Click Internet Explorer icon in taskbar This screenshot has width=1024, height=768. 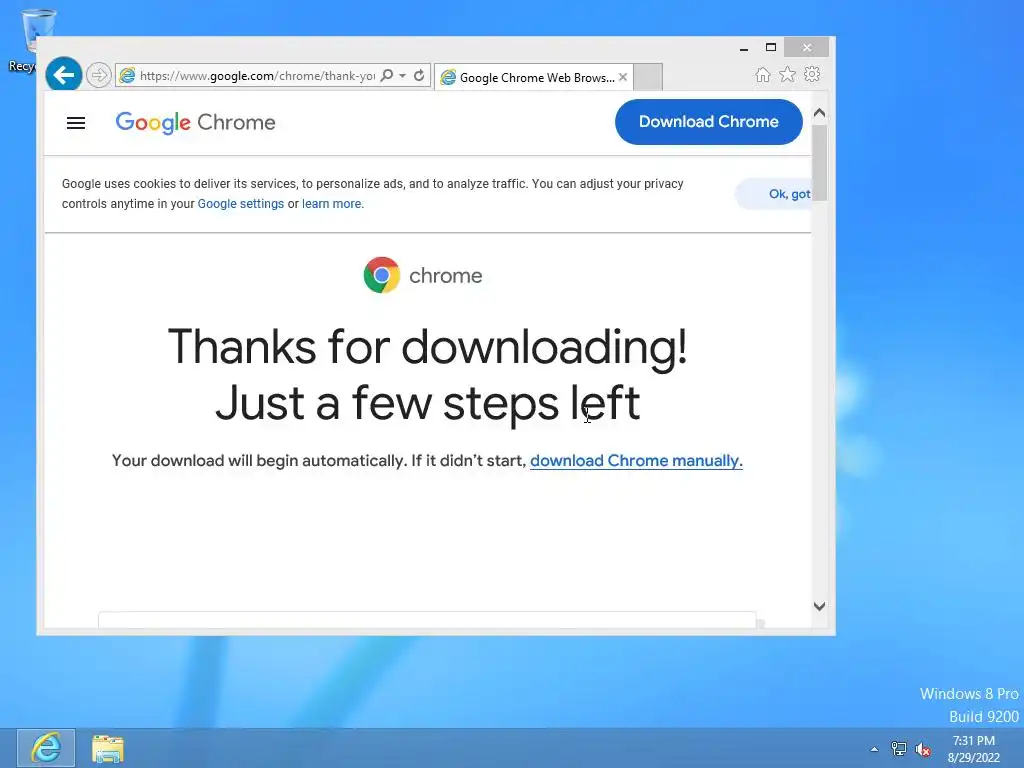[x=46, y=748]
